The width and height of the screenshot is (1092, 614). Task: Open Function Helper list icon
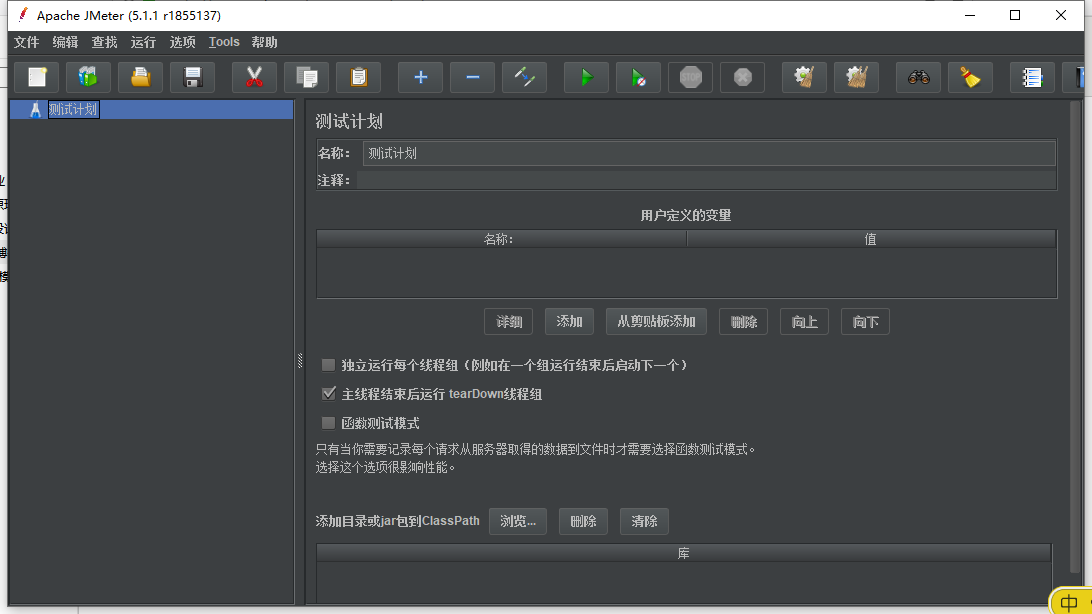[x=1031, y=77]
